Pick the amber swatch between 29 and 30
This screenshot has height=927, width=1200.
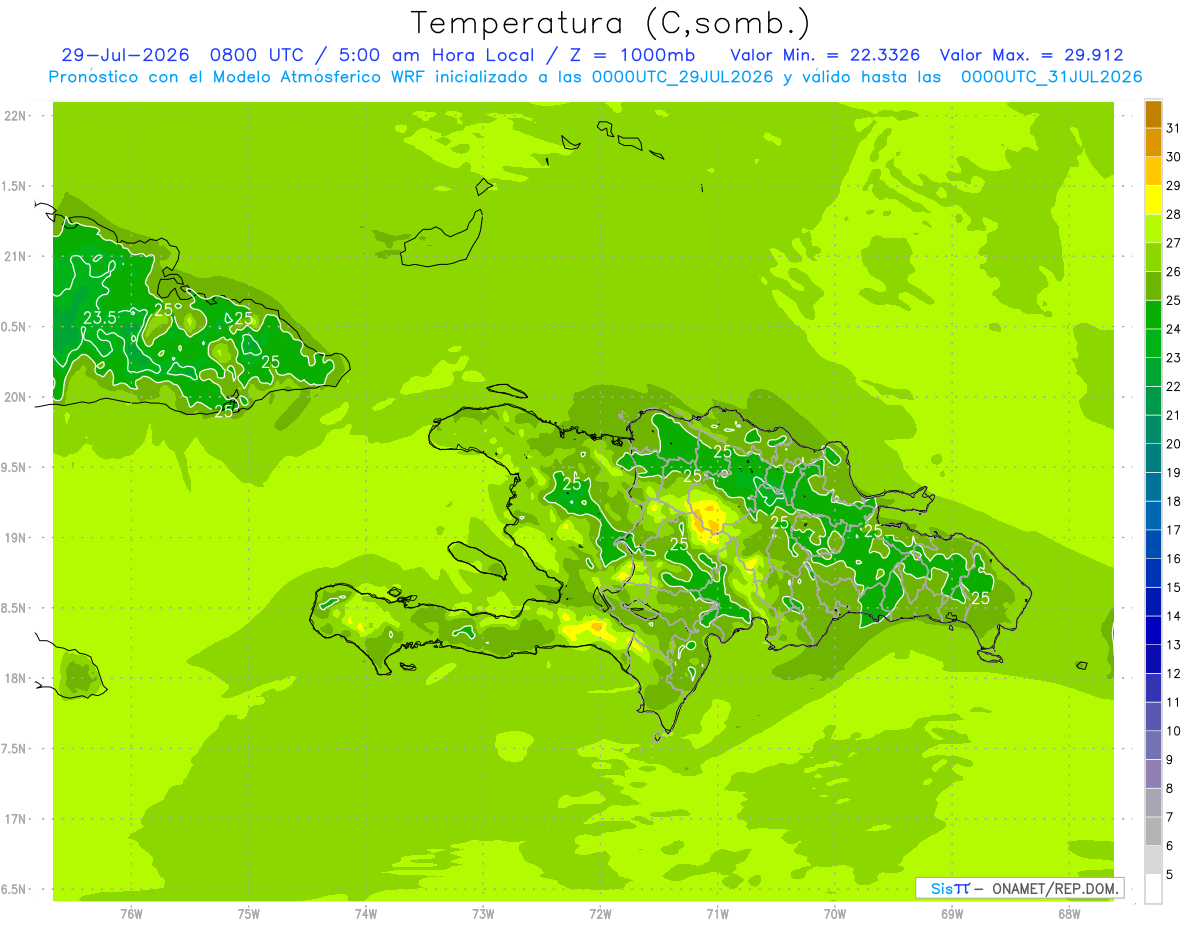pos(1153,171)
